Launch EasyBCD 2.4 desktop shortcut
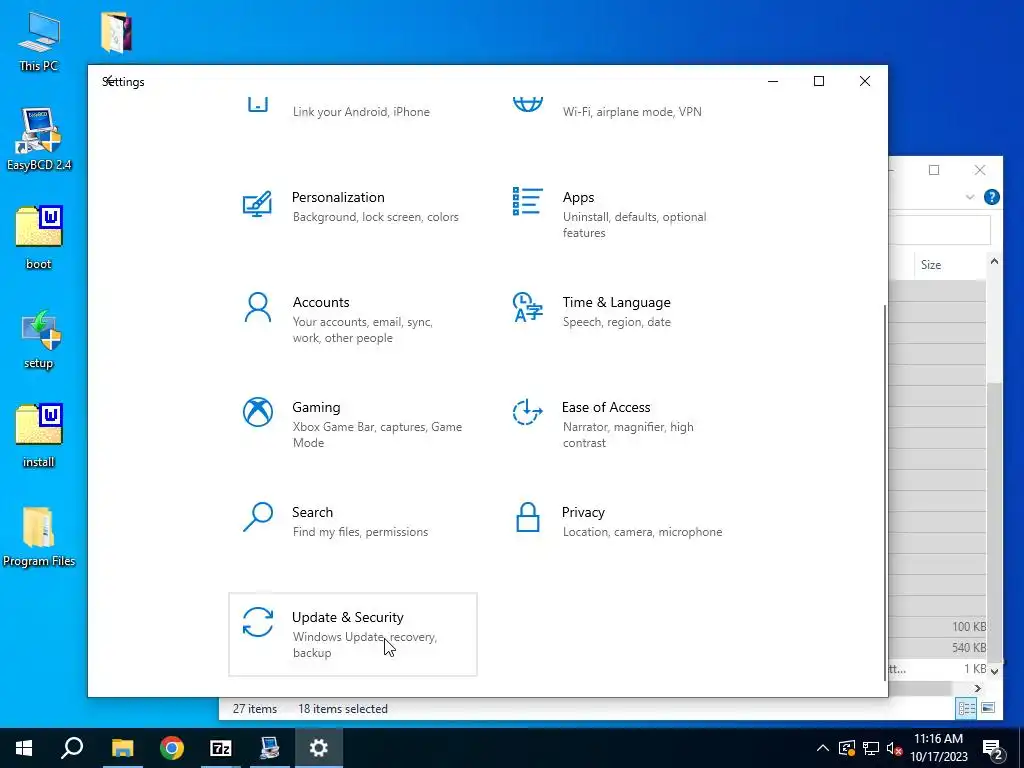 39,139
